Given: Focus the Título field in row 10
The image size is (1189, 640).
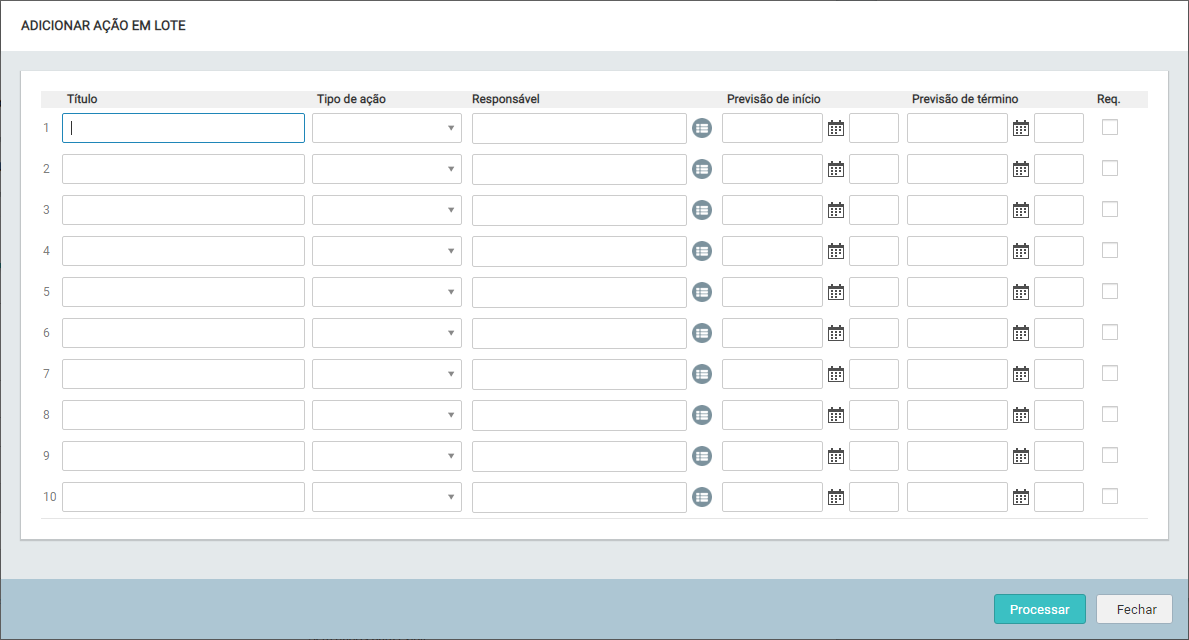Looking at the screenshot, I should coord(184,497).
